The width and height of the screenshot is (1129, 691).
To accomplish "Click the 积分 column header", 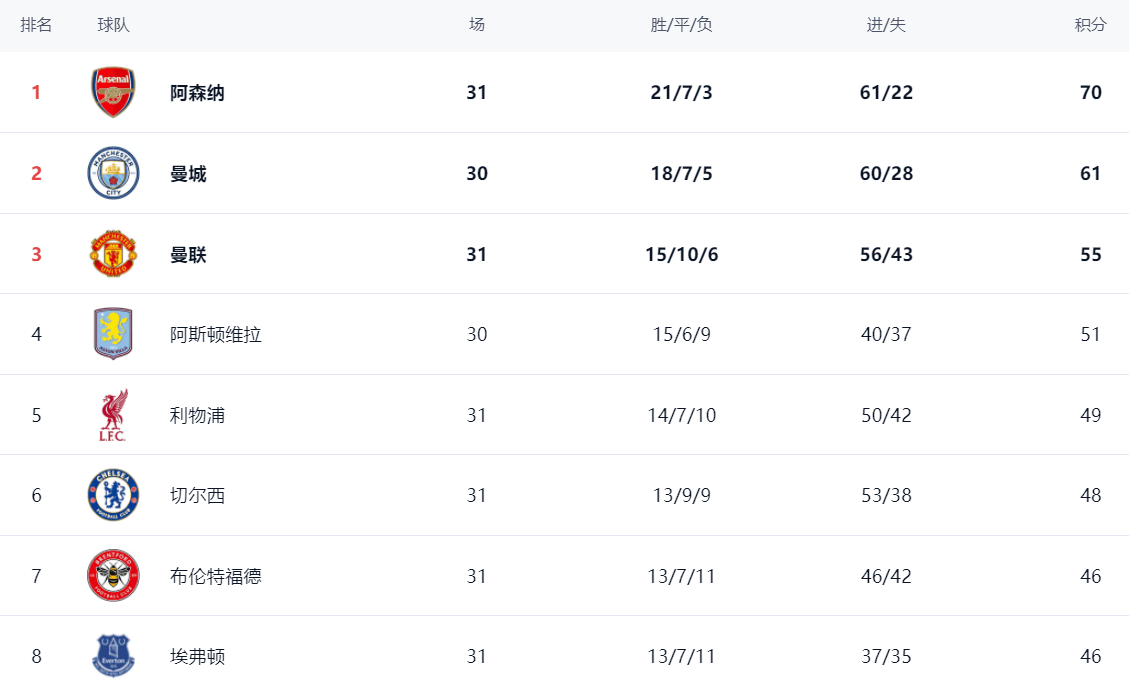I will pyautogui.click(x=1090, y=25).
